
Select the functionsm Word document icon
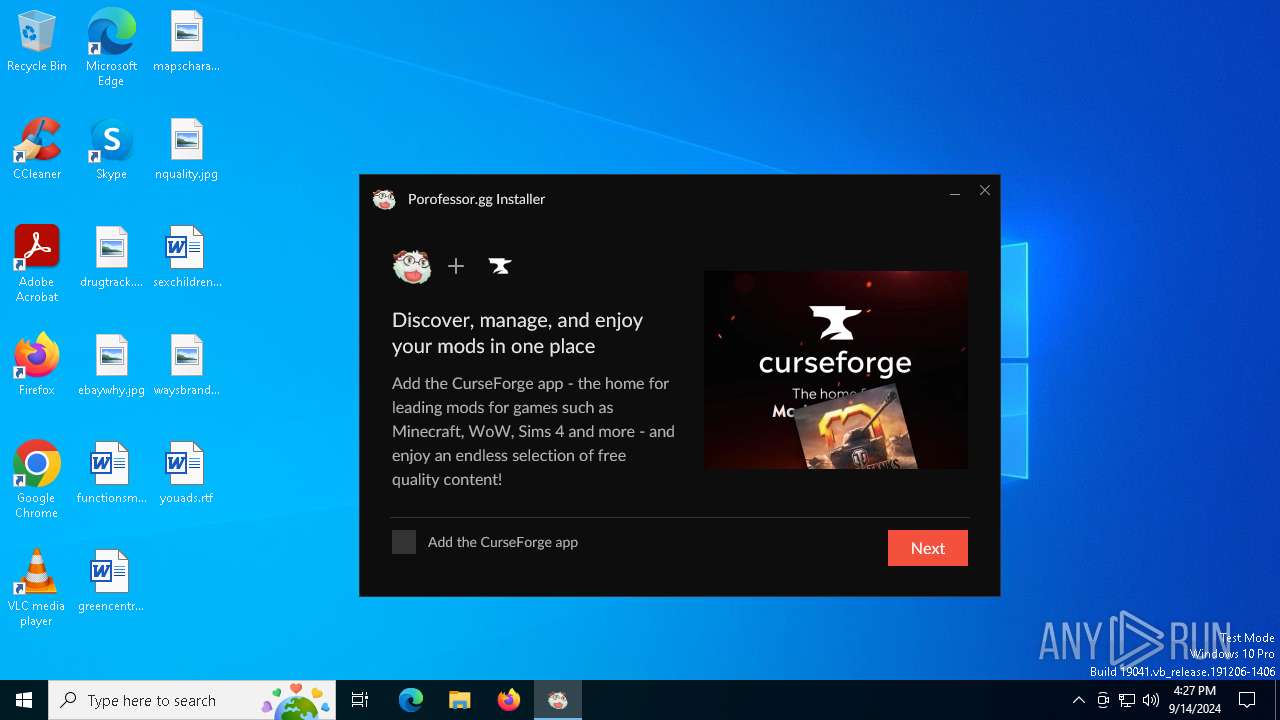[x=111, y=474]
